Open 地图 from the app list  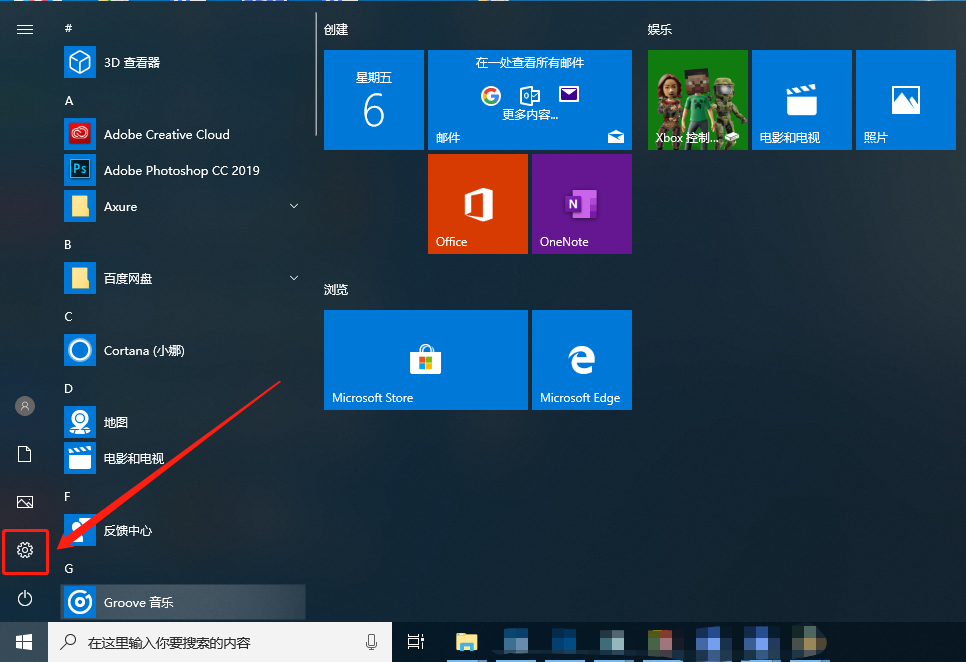pyautogui.click(x=184, y=422)
